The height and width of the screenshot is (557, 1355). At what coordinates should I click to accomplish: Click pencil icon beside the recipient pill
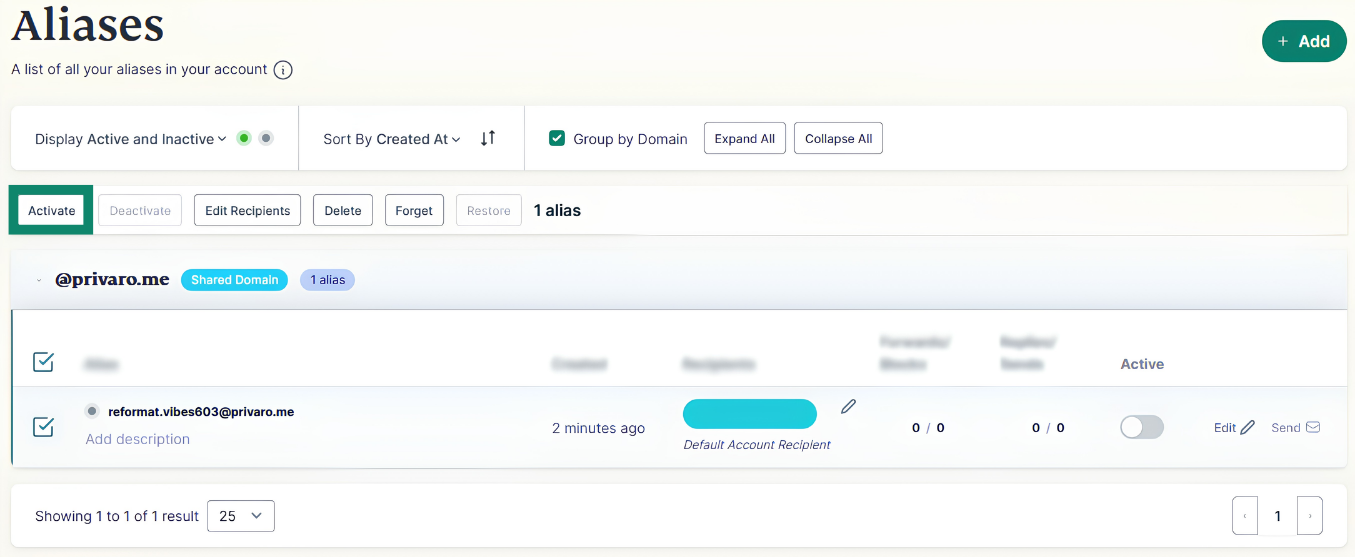(x=849, y=406)
